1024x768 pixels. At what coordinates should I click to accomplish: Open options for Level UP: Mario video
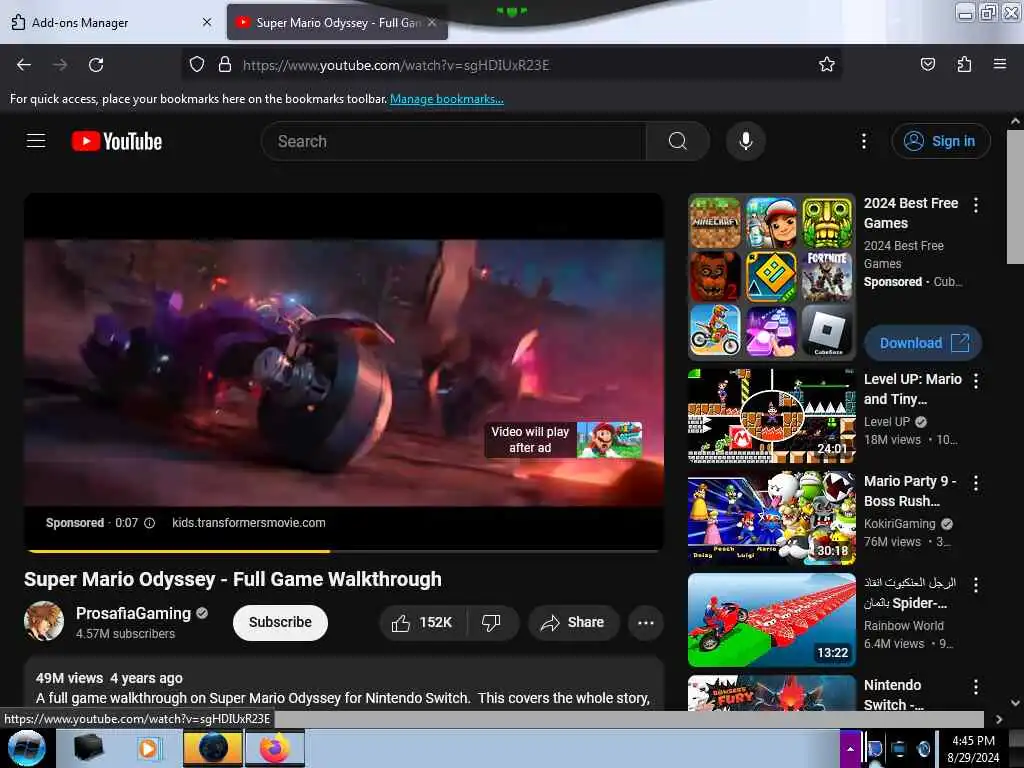976,381
